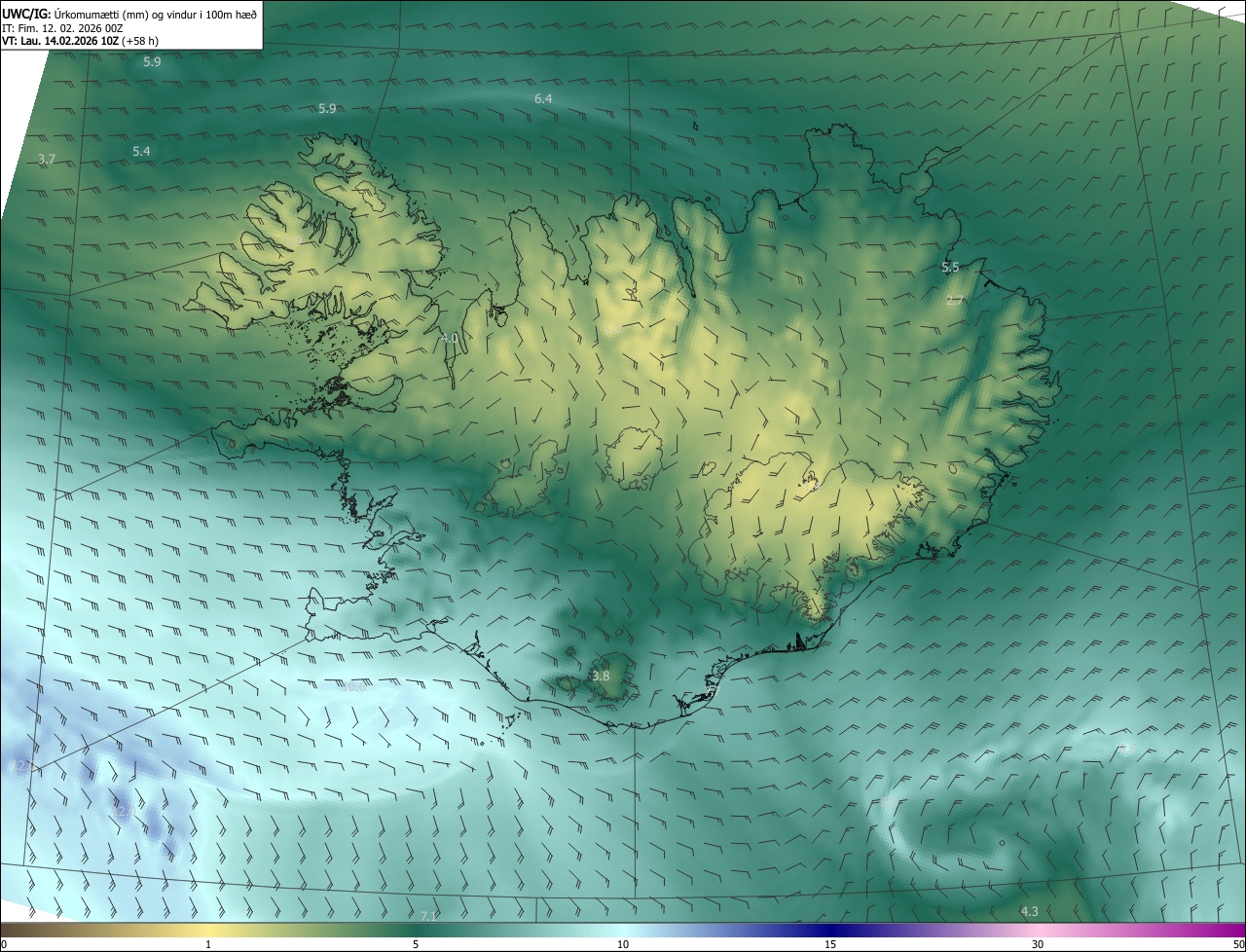
Task: Click the 4.0 value on the map
Action: pos(449,339)
